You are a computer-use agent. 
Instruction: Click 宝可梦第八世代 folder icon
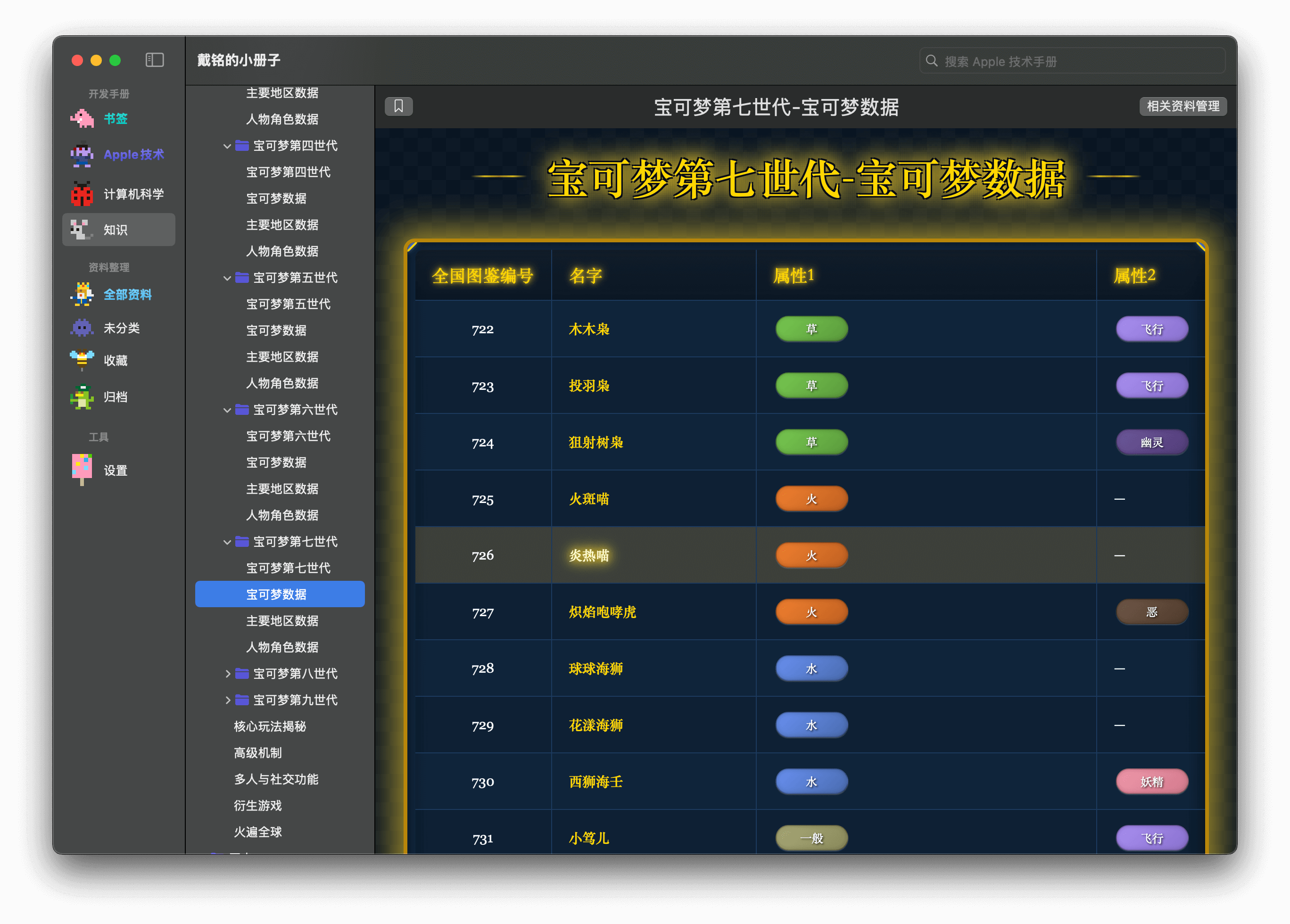tap(242, 673)
